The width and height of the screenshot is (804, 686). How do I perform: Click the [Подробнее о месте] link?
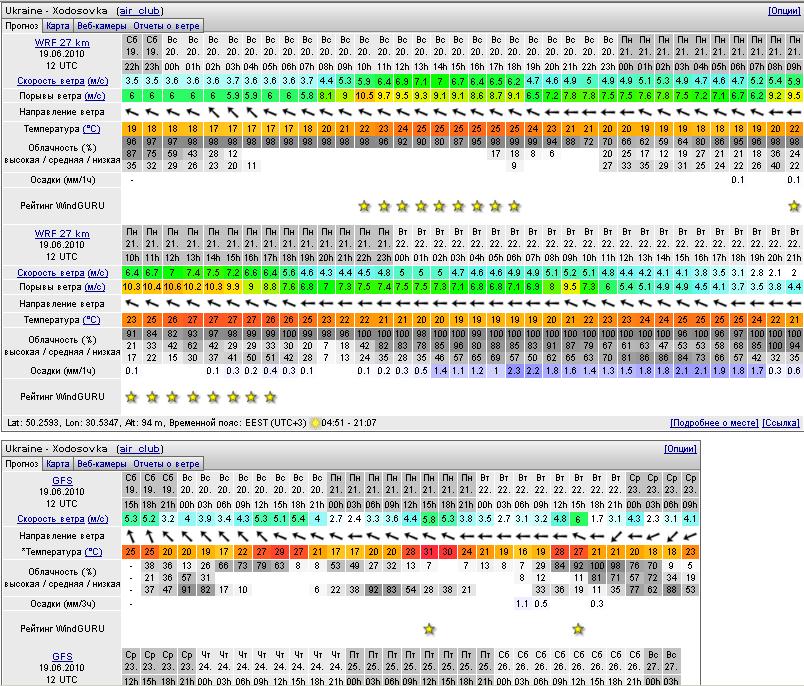click(713, 423)
